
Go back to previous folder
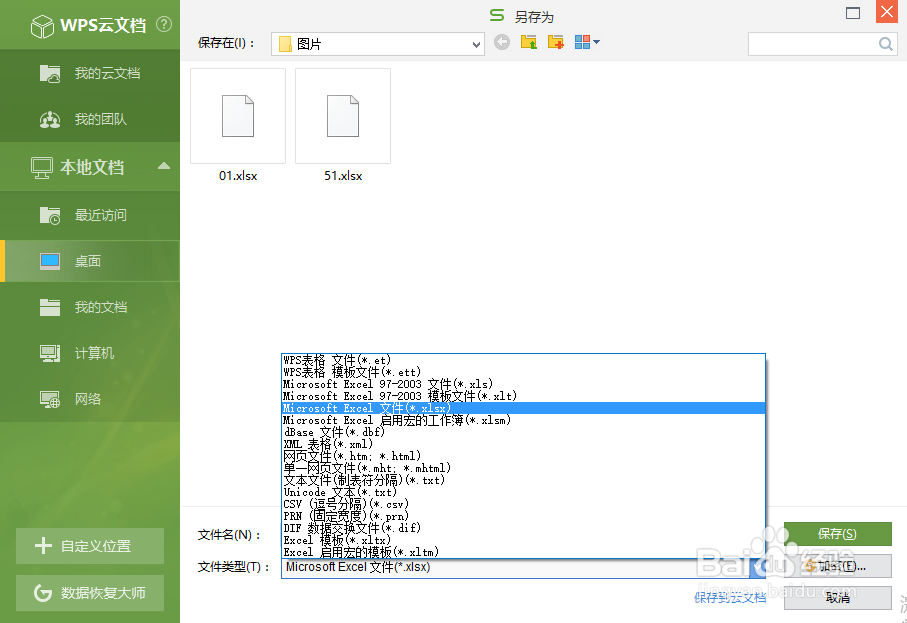(x=502, y=42)
